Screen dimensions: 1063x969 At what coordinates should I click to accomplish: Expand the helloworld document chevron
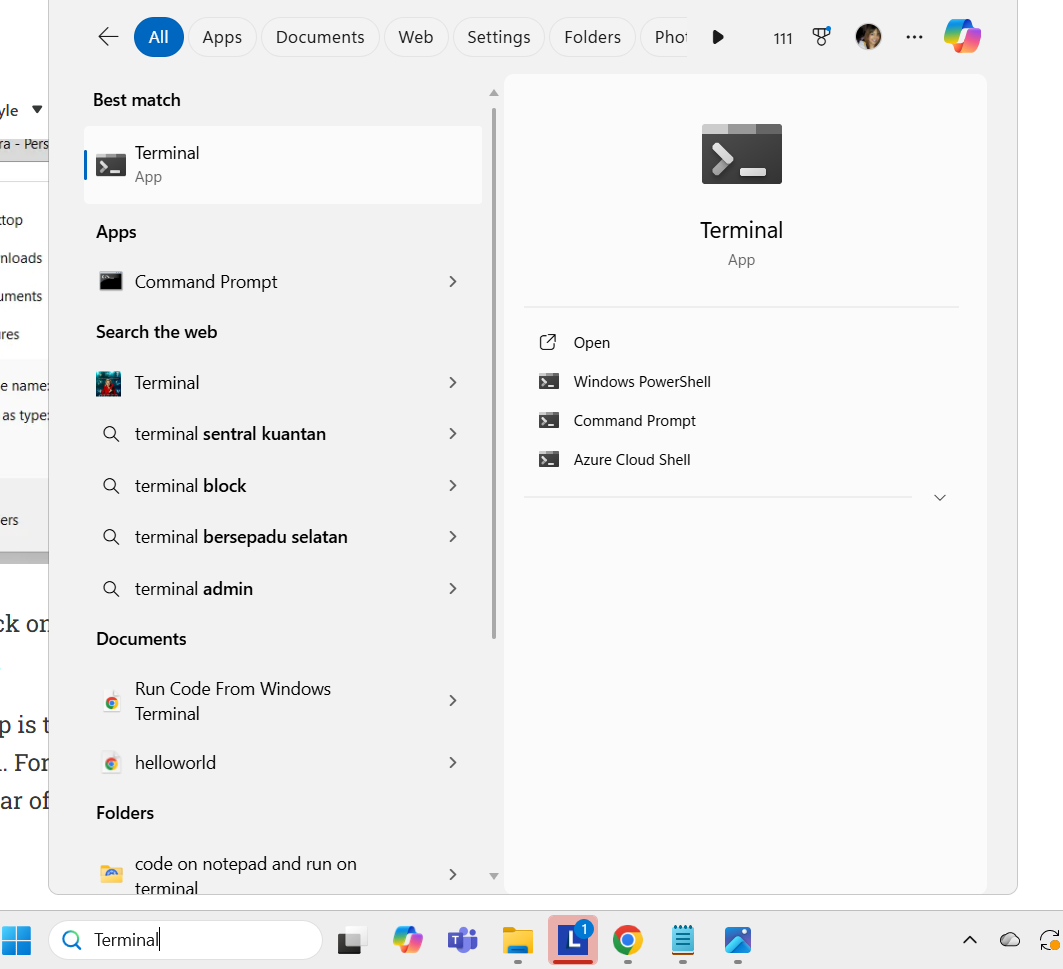click(x=453, y=763)
